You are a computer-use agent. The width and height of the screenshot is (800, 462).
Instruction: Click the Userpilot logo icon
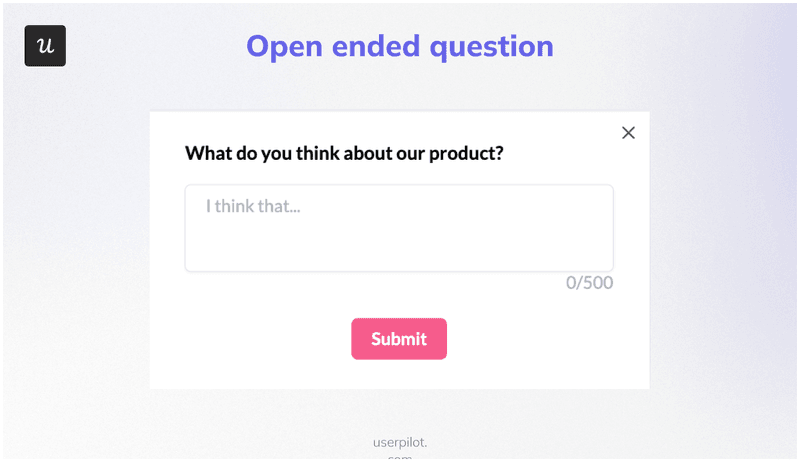pyautogui.click(x=45, y=46)
